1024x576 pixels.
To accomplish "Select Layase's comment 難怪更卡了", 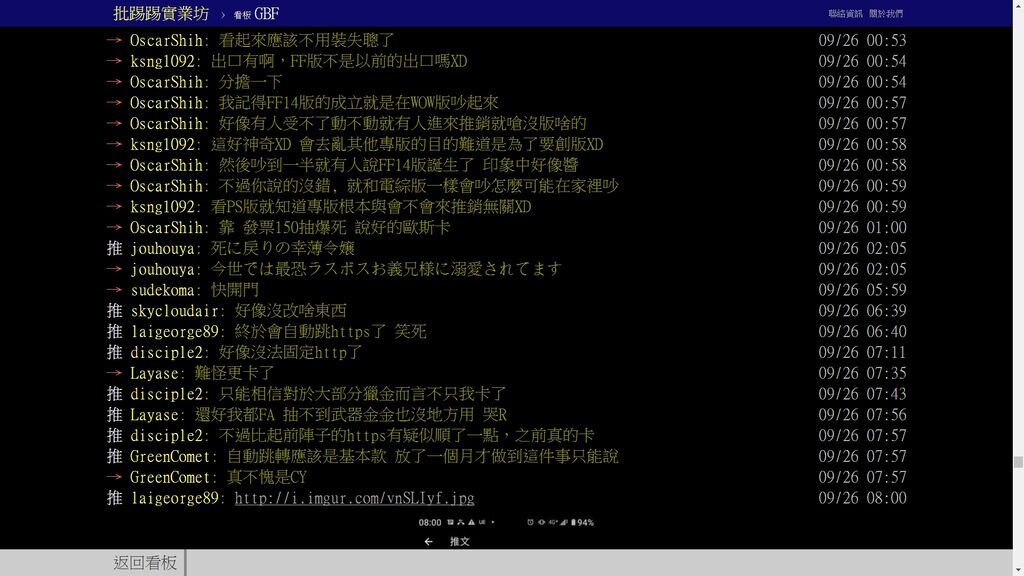I will tap(234, 374).
